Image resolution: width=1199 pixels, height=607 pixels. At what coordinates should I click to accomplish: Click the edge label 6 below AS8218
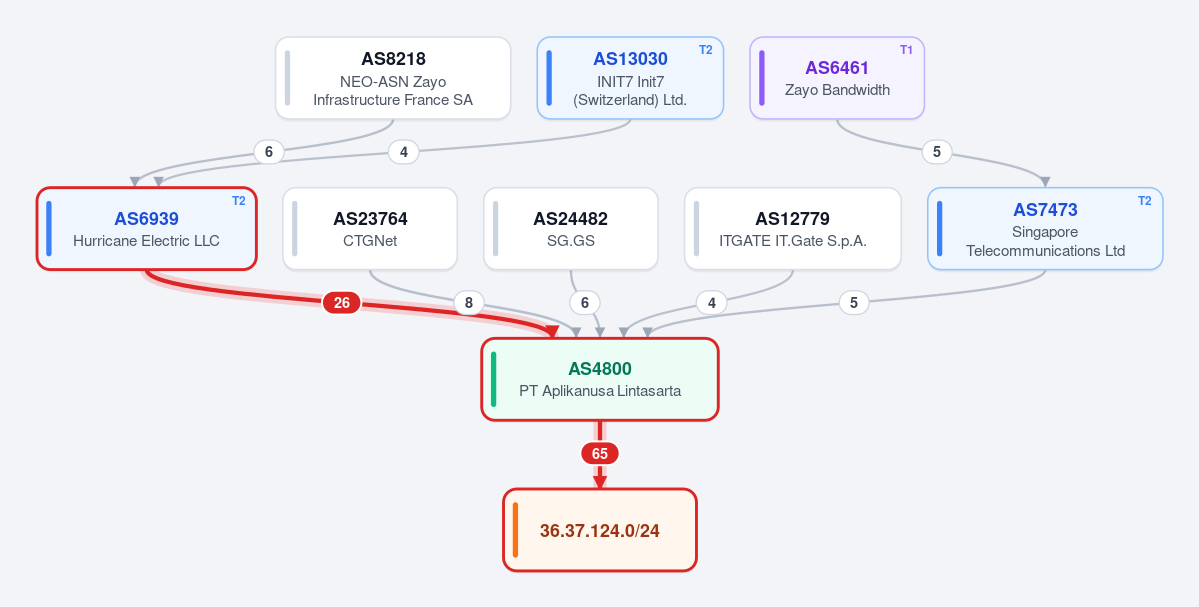tap(268, 152)
